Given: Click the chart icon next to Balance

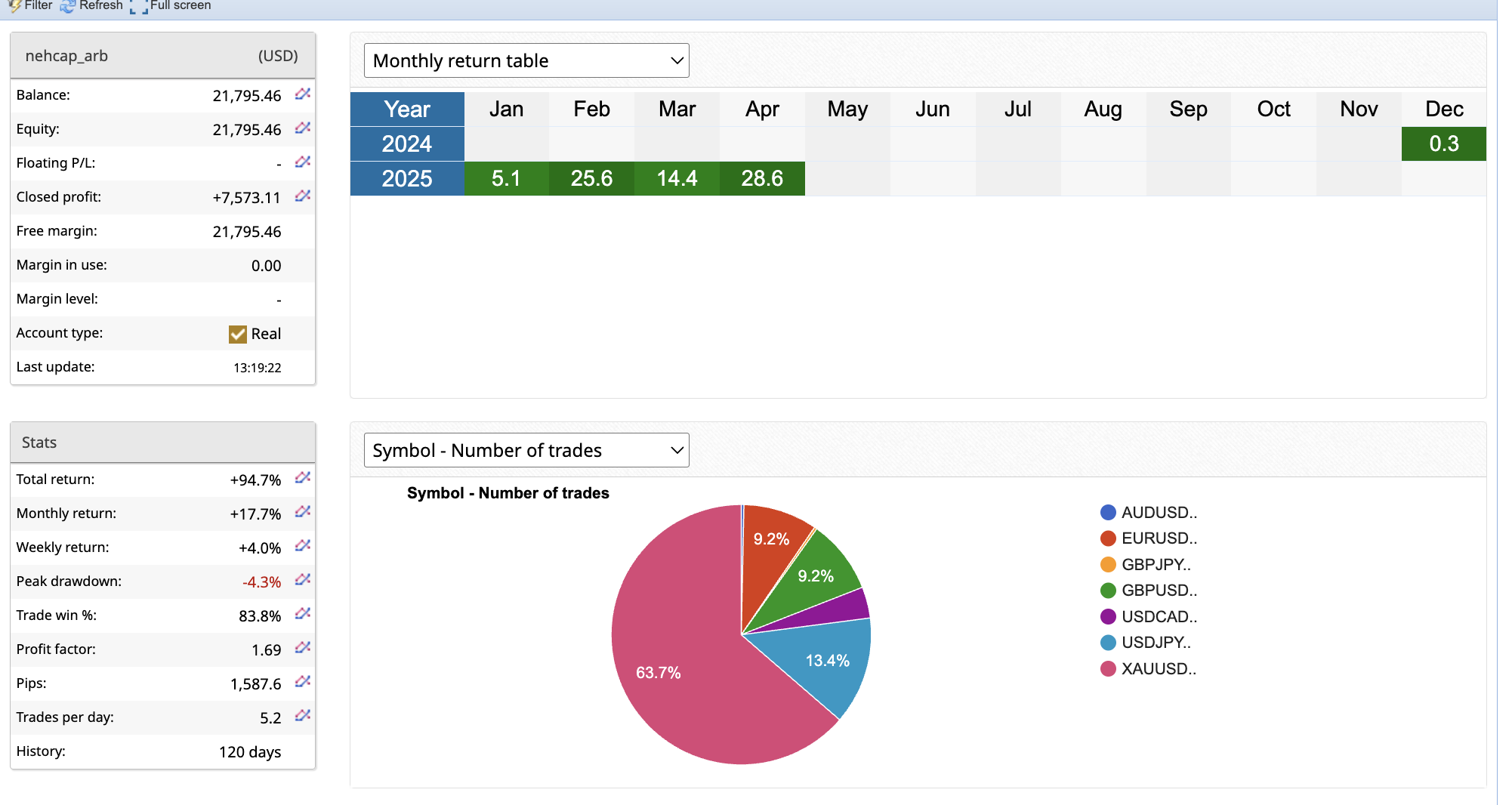Looking at the screenshot, I should tap(303, 94).
